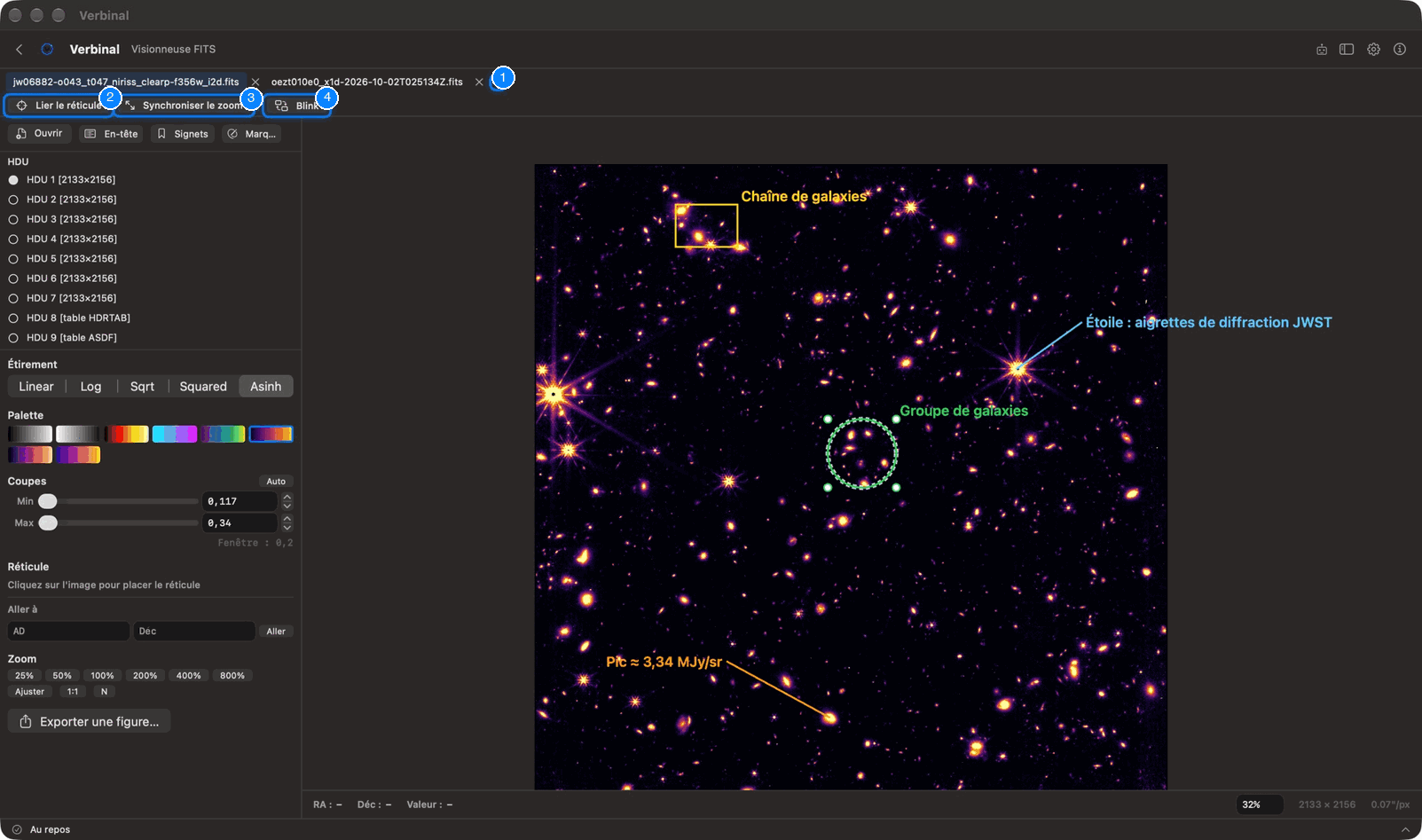This screenshot has width=1422, height=840.
Task: Open the Signets bookmarks
Action: [182, 134]
